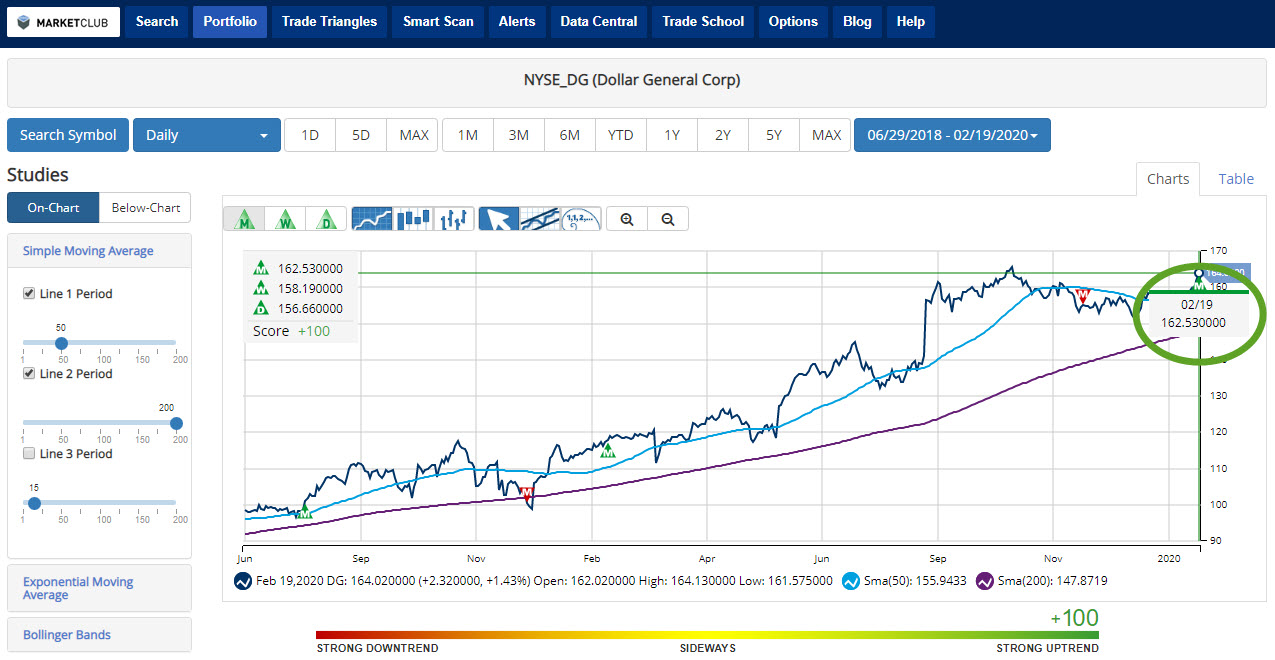Switch to candlestick chart type
This screenshot has height=660, width=1275.
pyautogui.click(x=413, y=219)
